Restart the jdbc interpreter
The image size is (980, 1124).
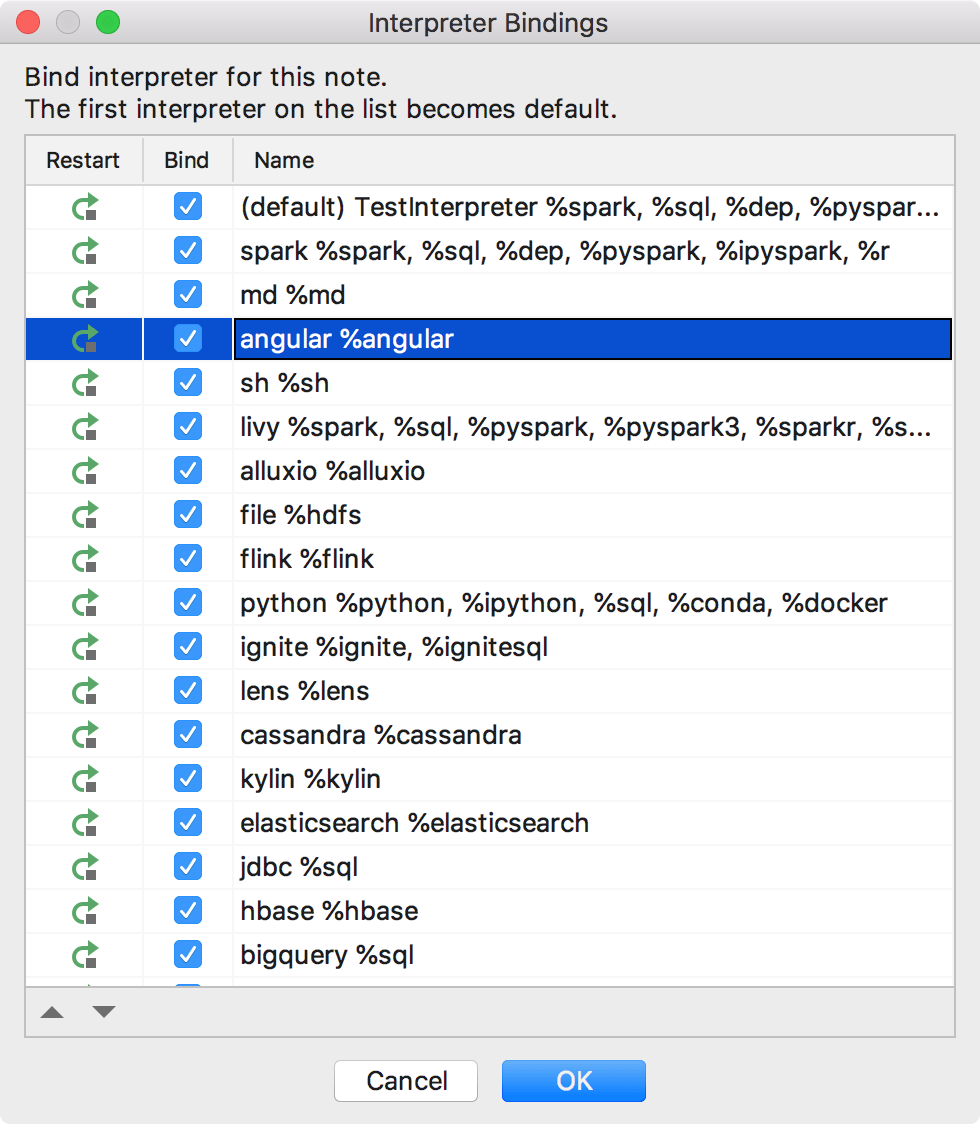(x=83, y=866)
